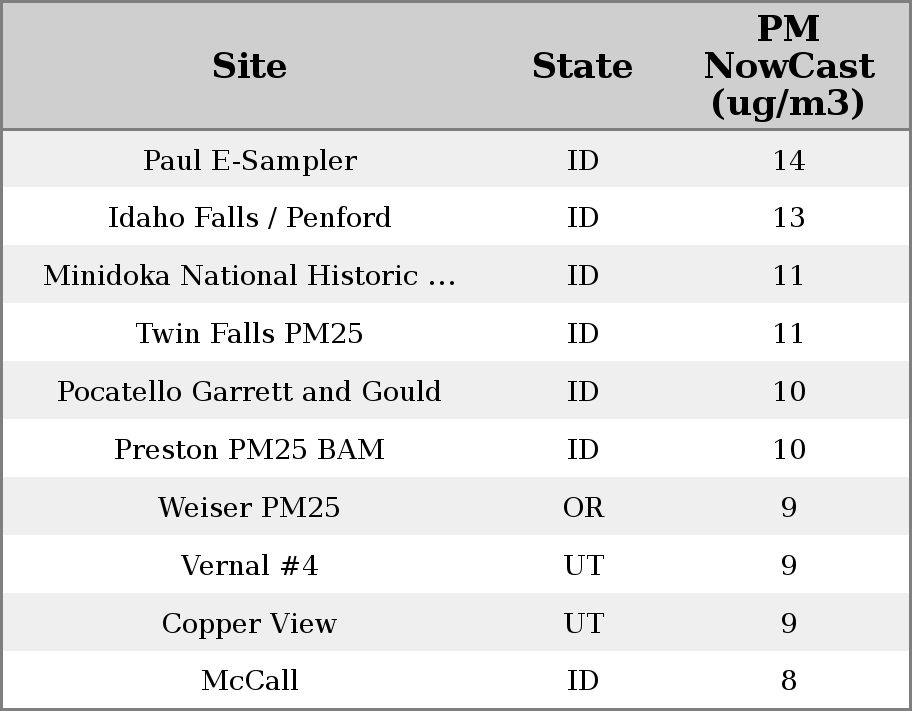Select Idaho Falls / Penford site
The height and width of the screenshot is (711, 912).
tap(249, 218)
